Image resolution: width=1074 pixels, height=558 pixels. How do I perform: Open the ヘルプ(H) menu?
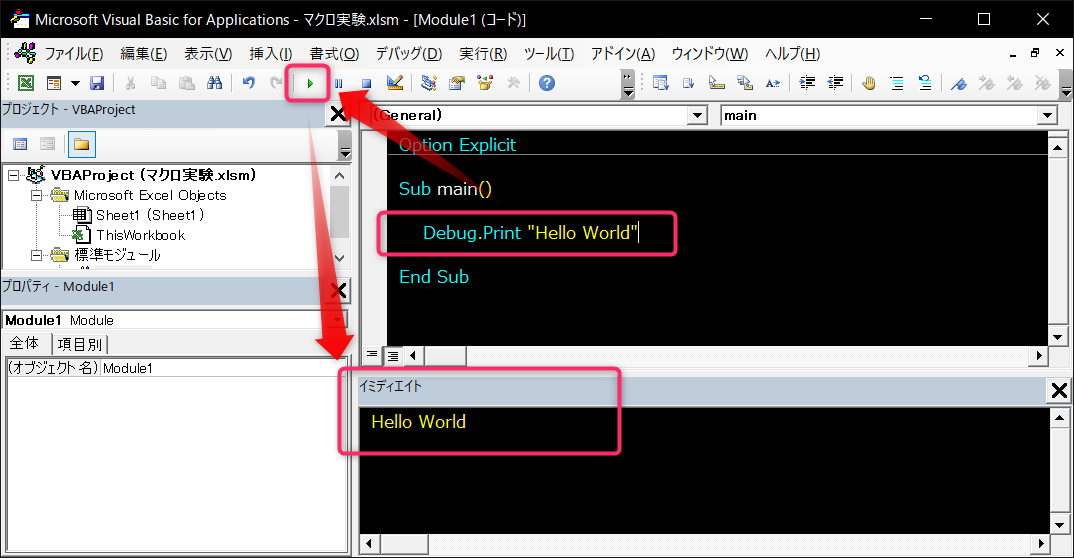pyautogui.click(x=792, y=53)
